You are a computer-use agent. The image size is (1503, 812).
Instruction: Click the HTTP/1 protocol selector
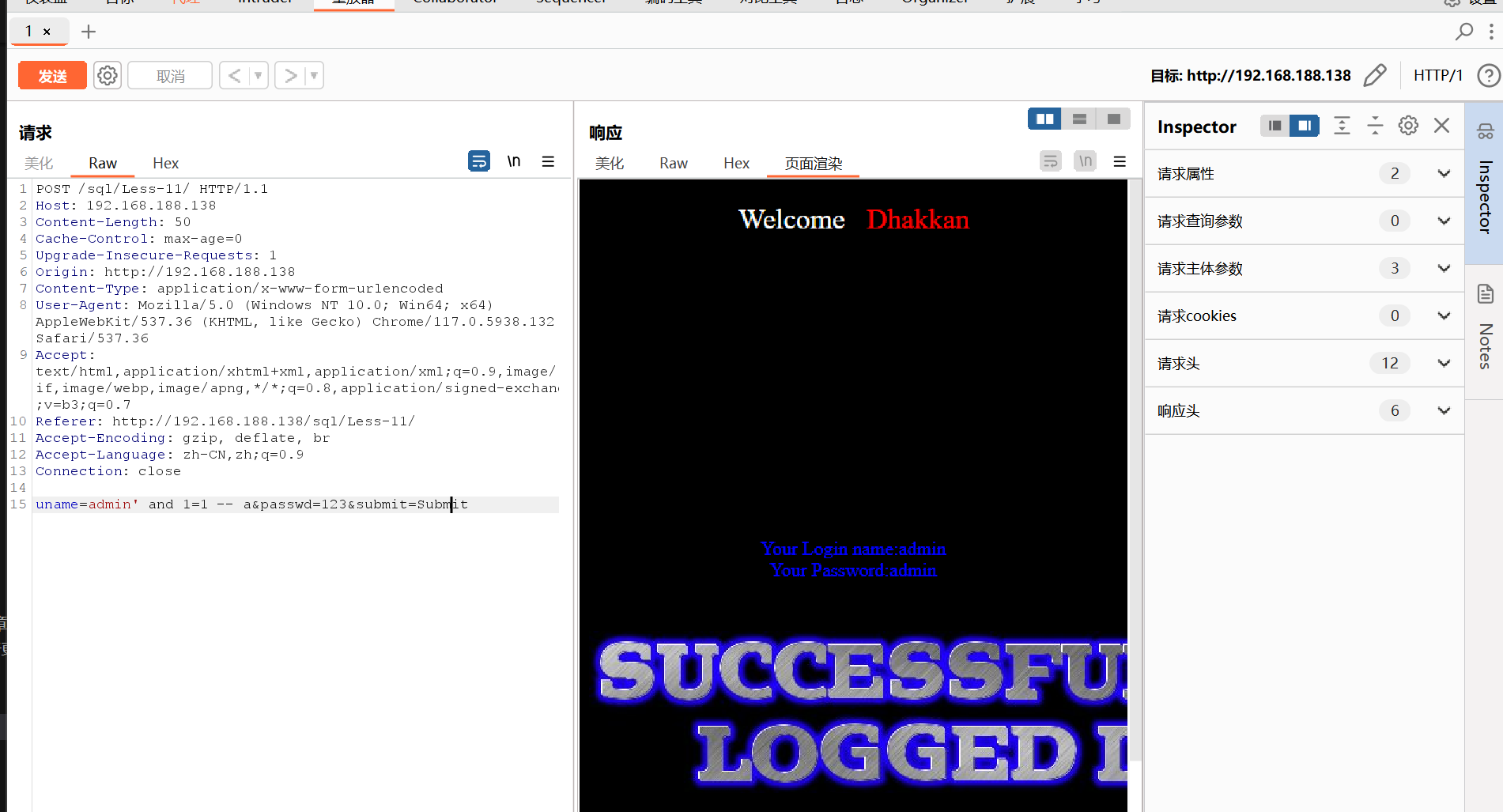pos(1438,75)
